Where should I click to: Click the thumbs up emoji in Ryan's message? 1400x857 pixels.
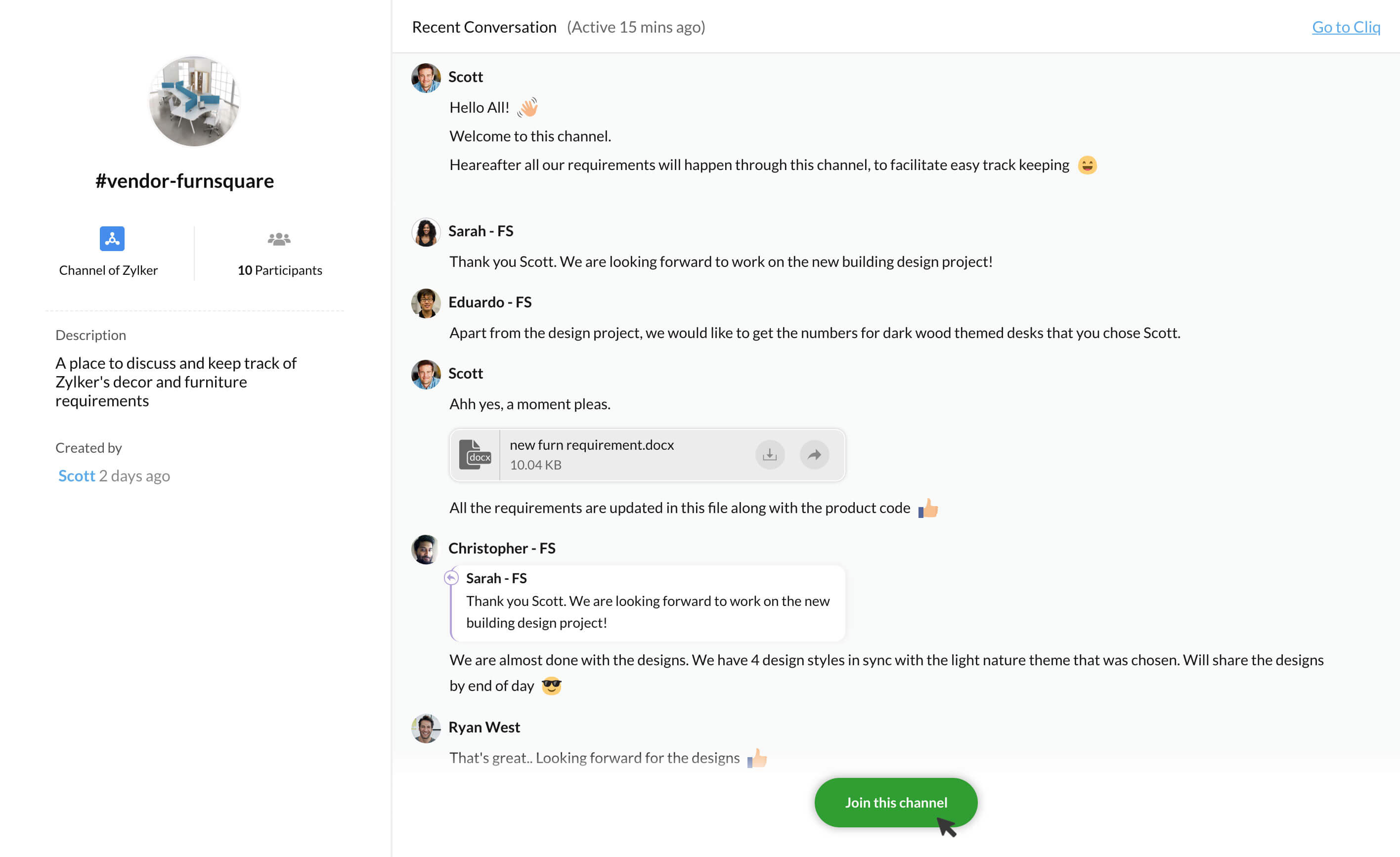click(x=757, y=758)
